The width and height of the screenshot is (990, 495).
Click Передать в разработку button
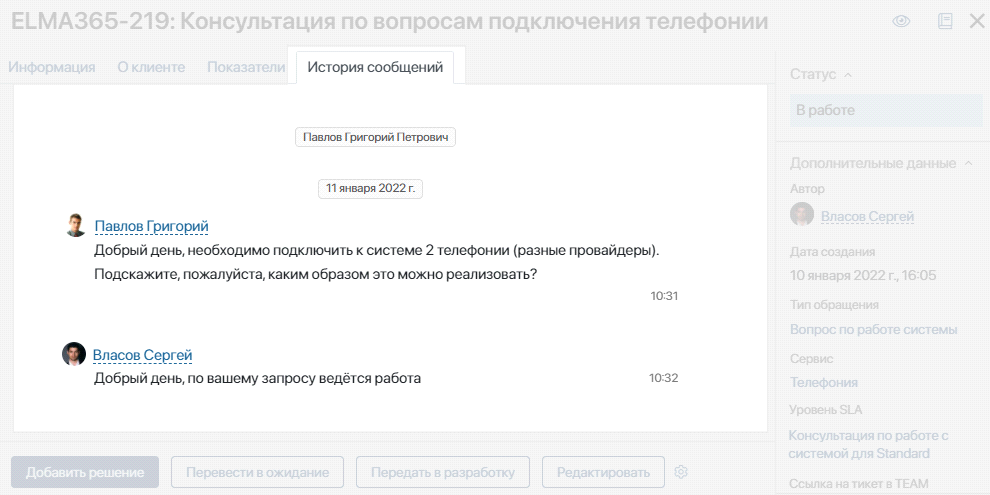pos(443,472)
